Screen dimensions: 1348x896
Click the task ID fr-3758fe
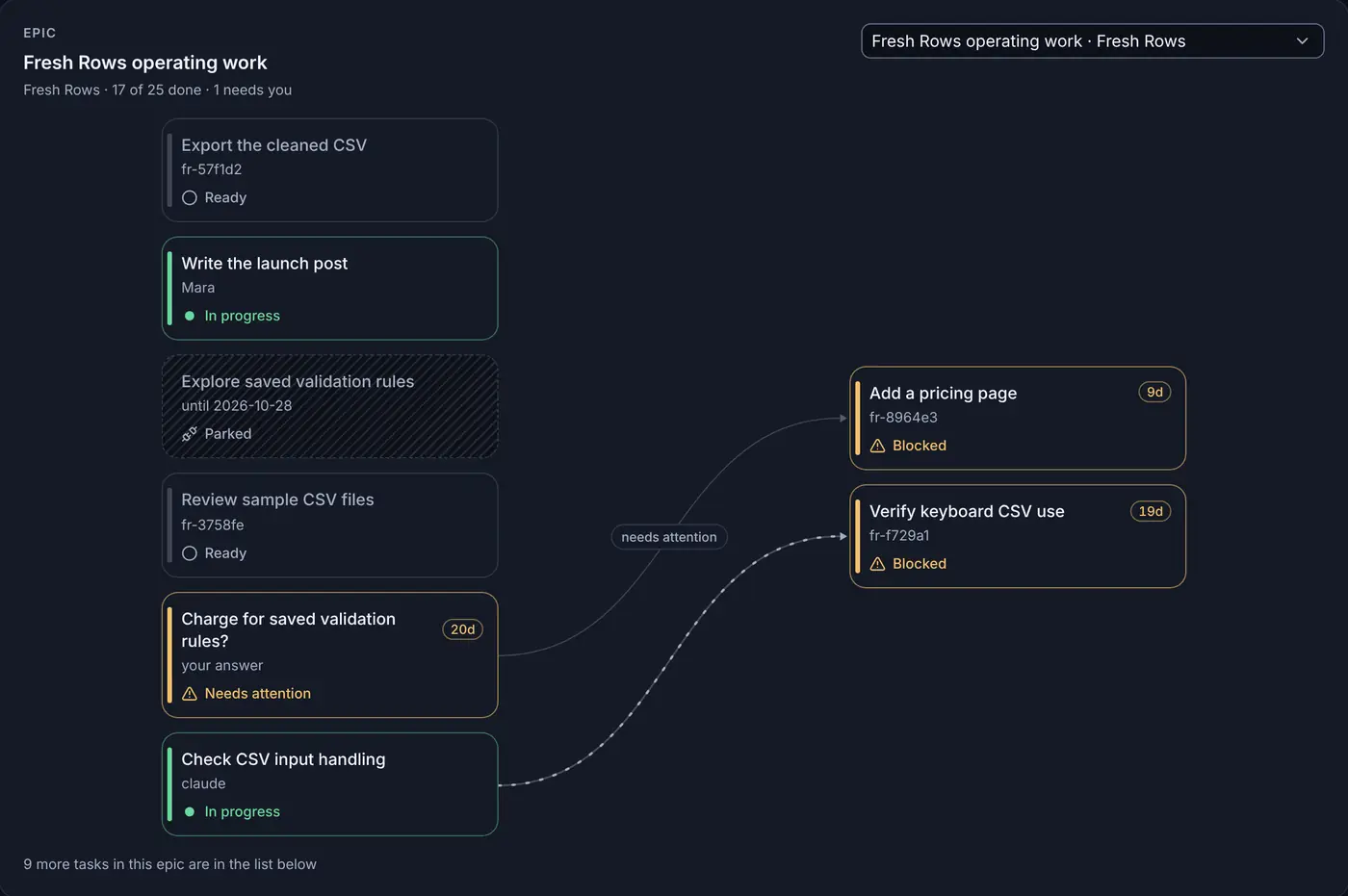[213, 525]
